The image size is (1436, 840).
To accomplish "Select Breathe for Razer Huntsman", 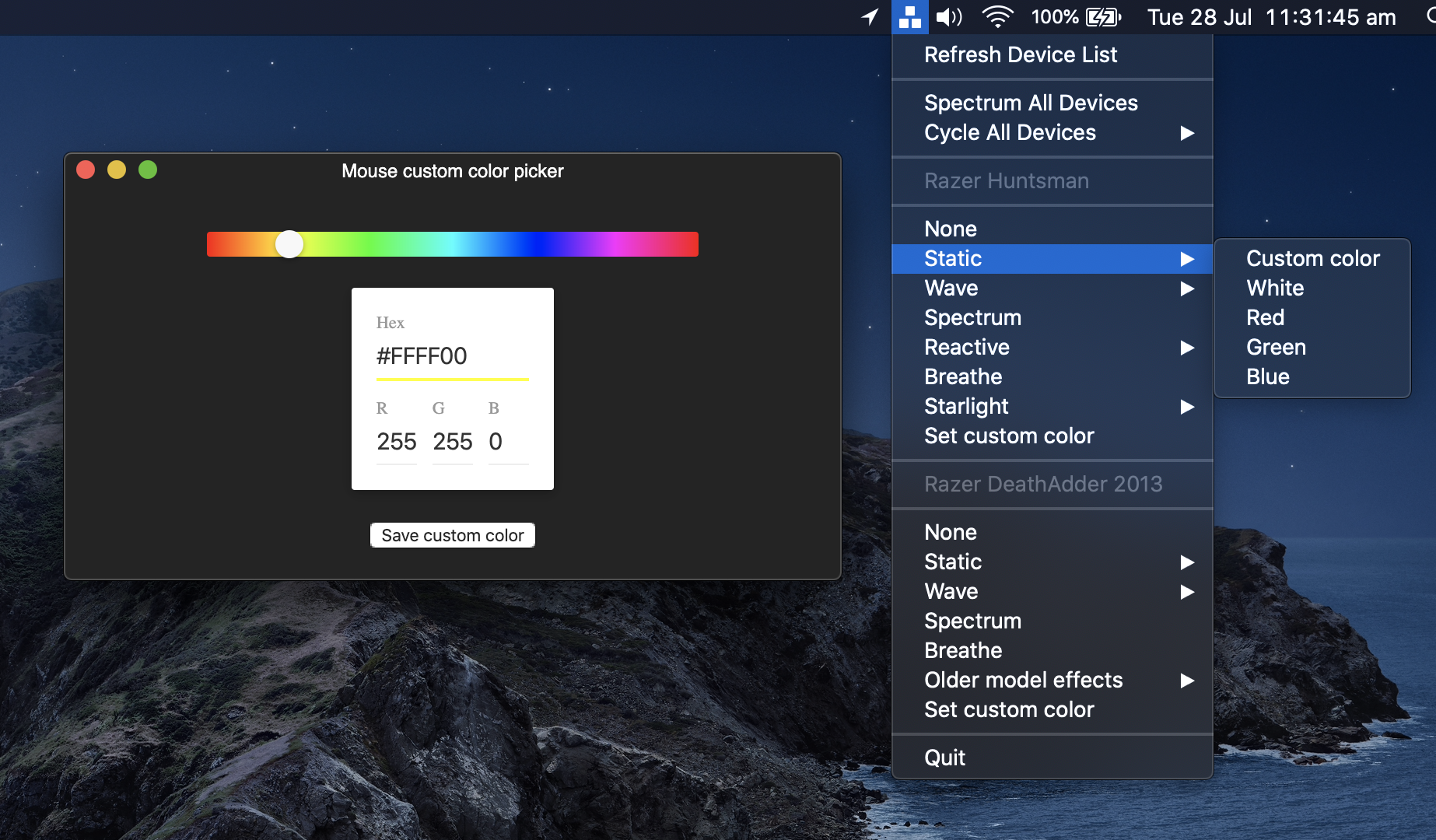I will 1052,376.
